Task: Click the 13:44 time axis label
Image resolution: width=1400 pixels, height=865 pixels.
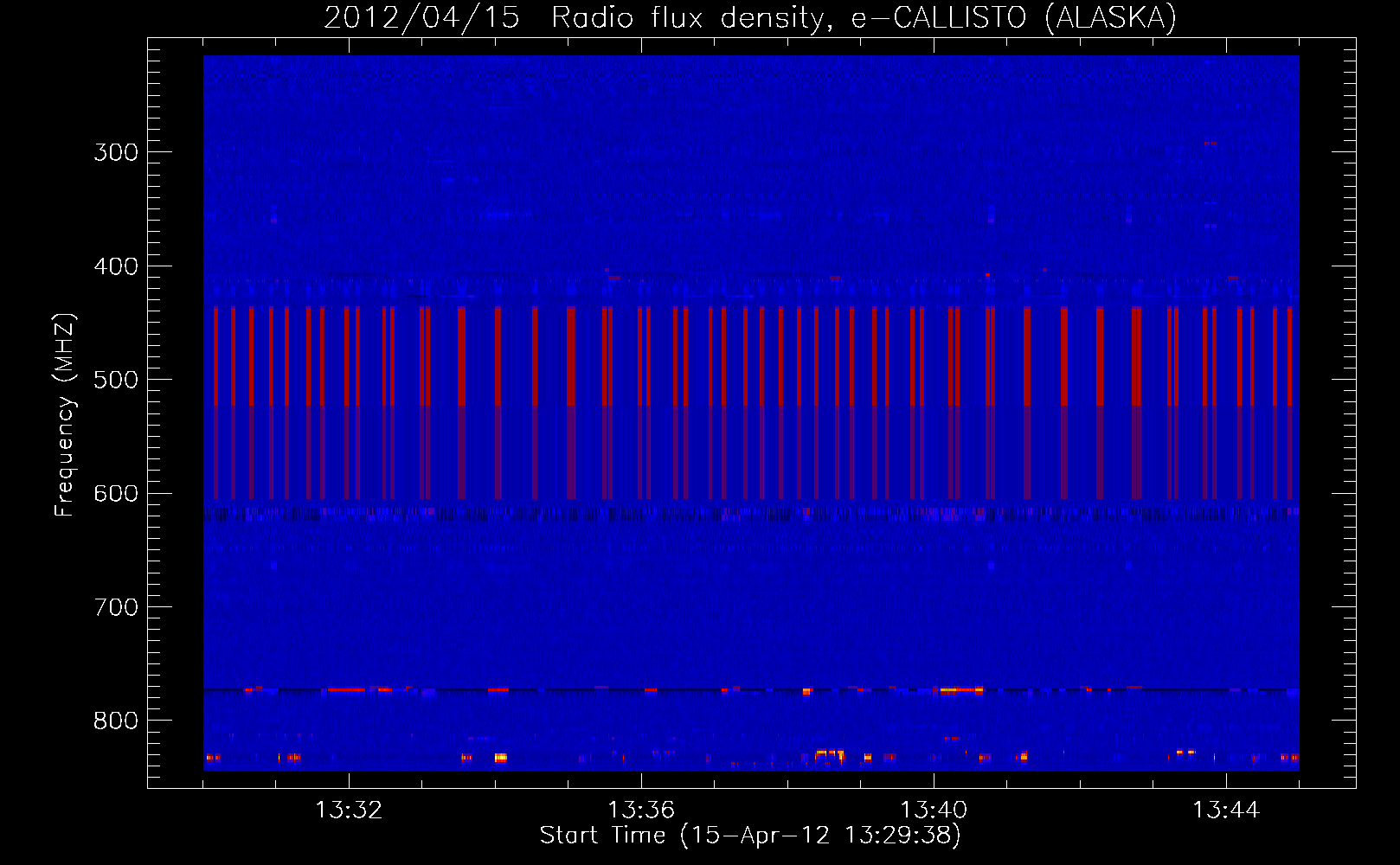Action: point(1226,811)
